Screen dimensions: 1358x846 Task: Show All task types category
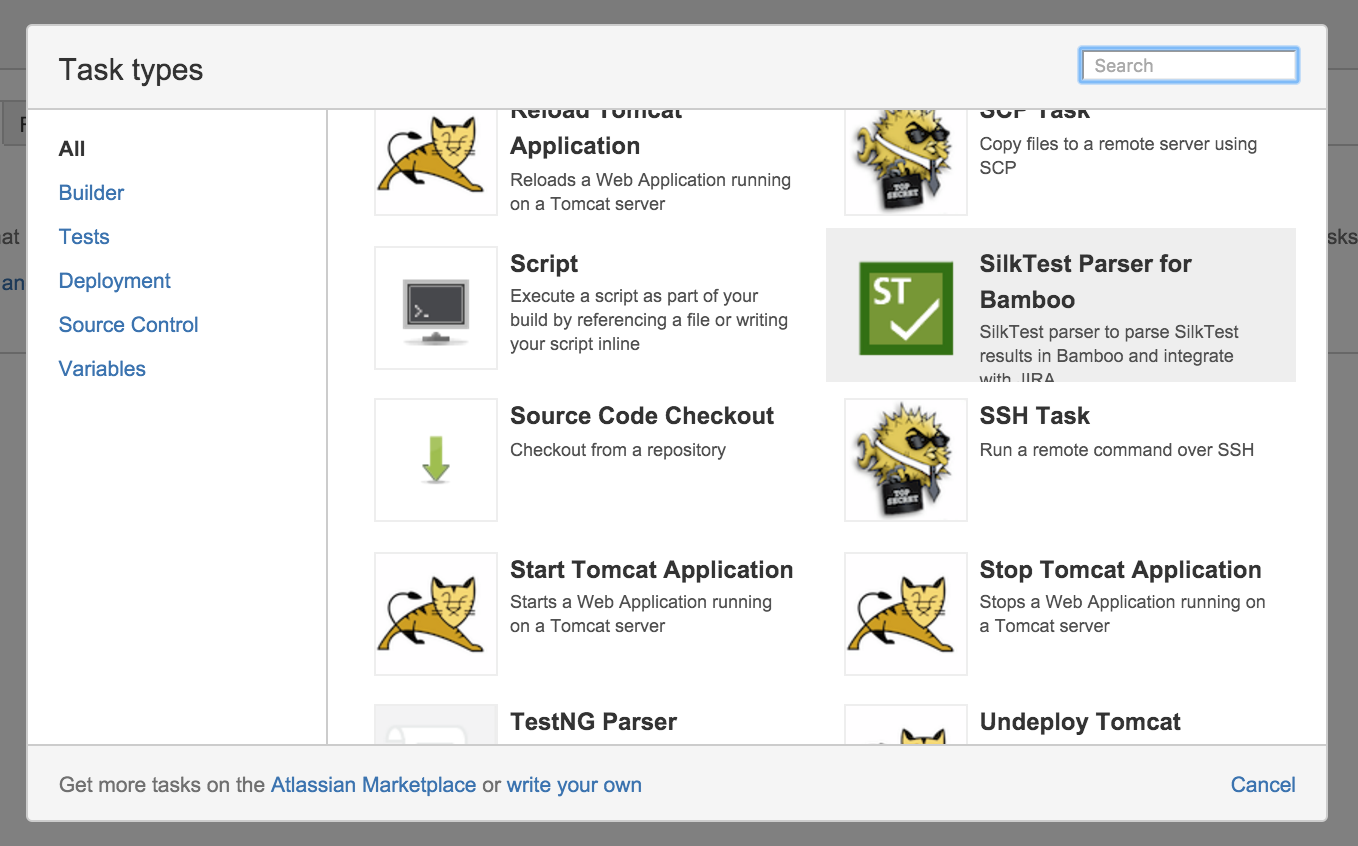[x=72, y=149]
